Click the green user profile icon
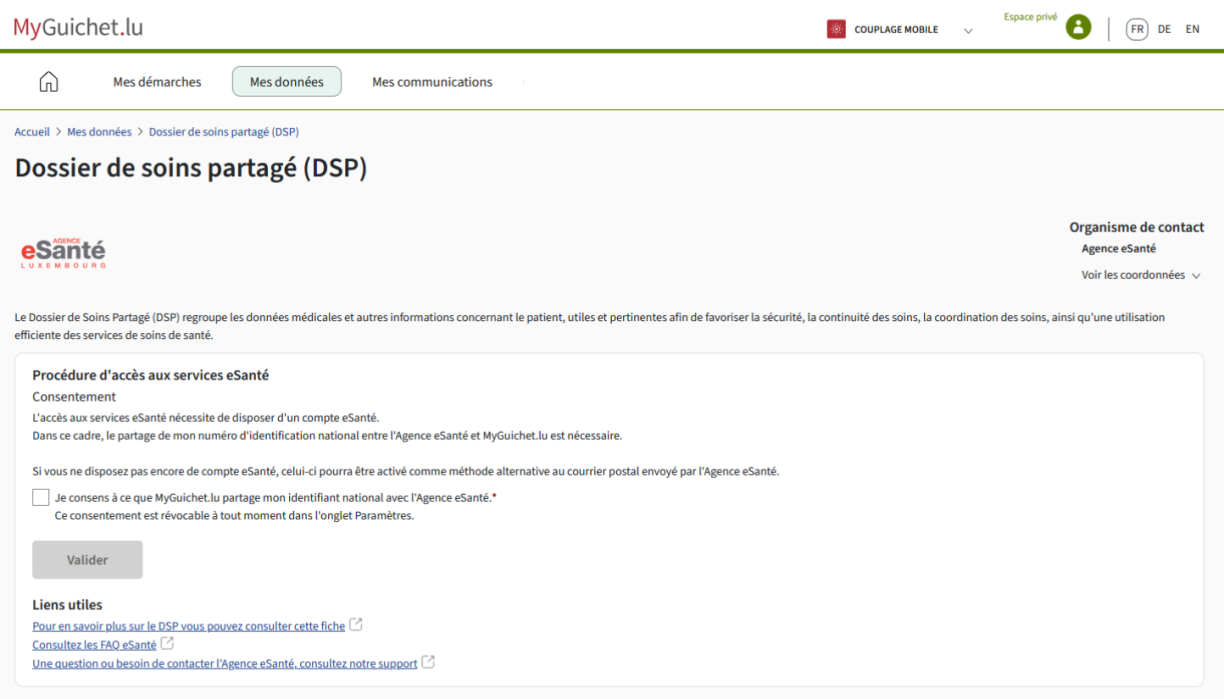Viewport: 1224px width, 699px height. click(x=1078, y=28)
